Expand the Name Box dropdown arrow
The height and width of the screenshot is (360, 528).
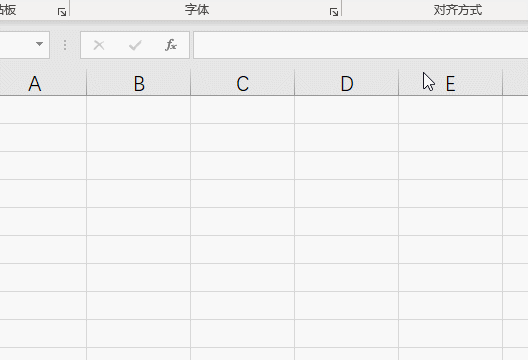39,44
